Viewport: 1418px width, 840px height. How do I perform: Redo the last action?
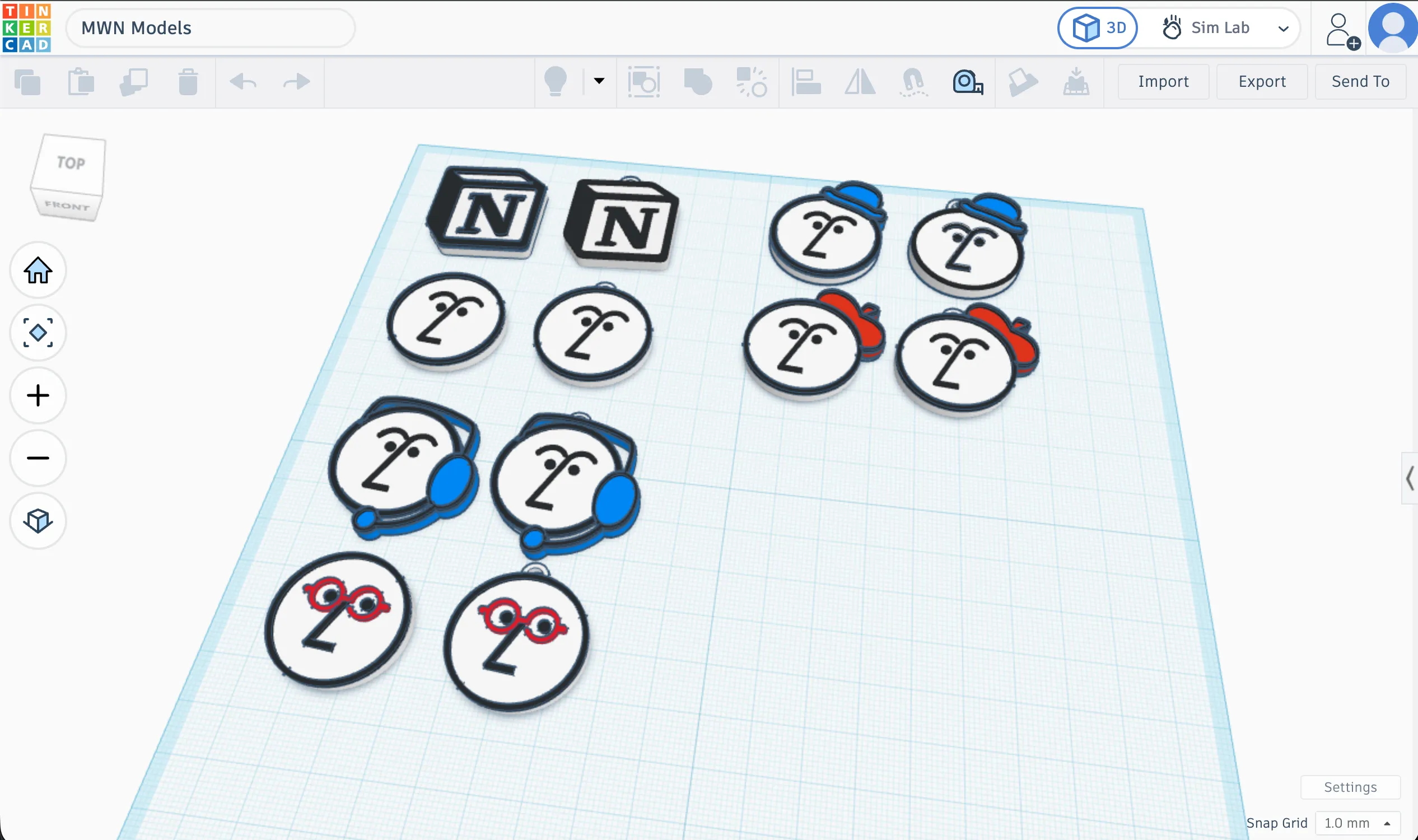tap(296, 82)
